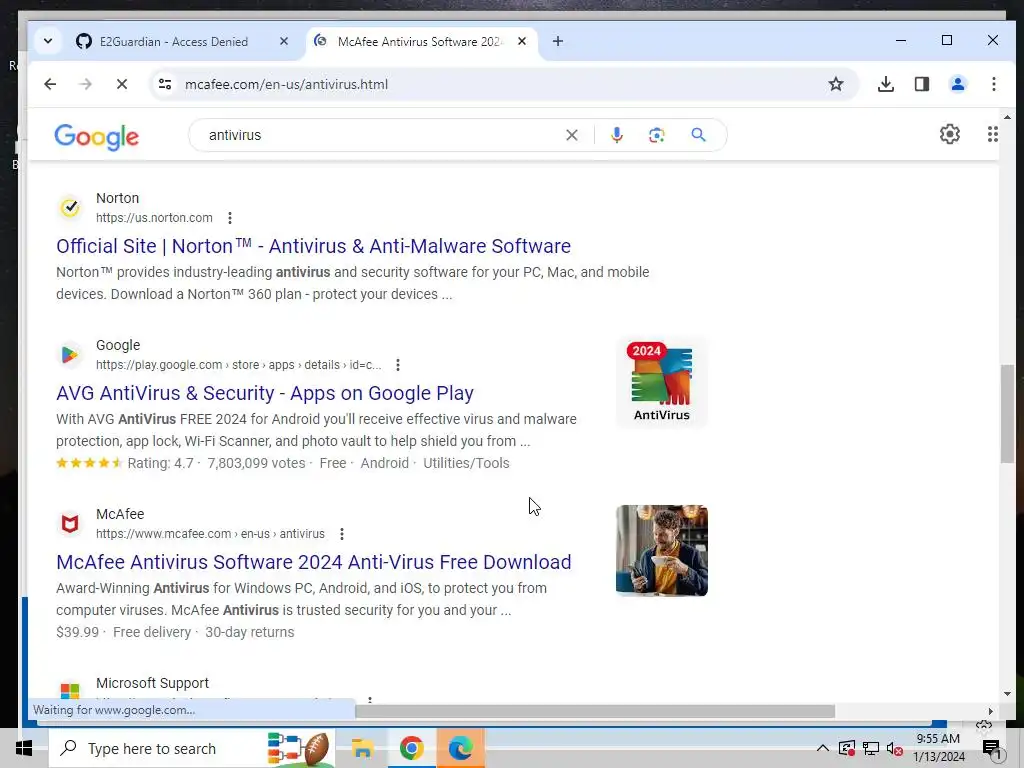The width and height of the screenshot is (1024, 768).
Task: Open more options for Google Play result
Action: [x=398, y=365]
